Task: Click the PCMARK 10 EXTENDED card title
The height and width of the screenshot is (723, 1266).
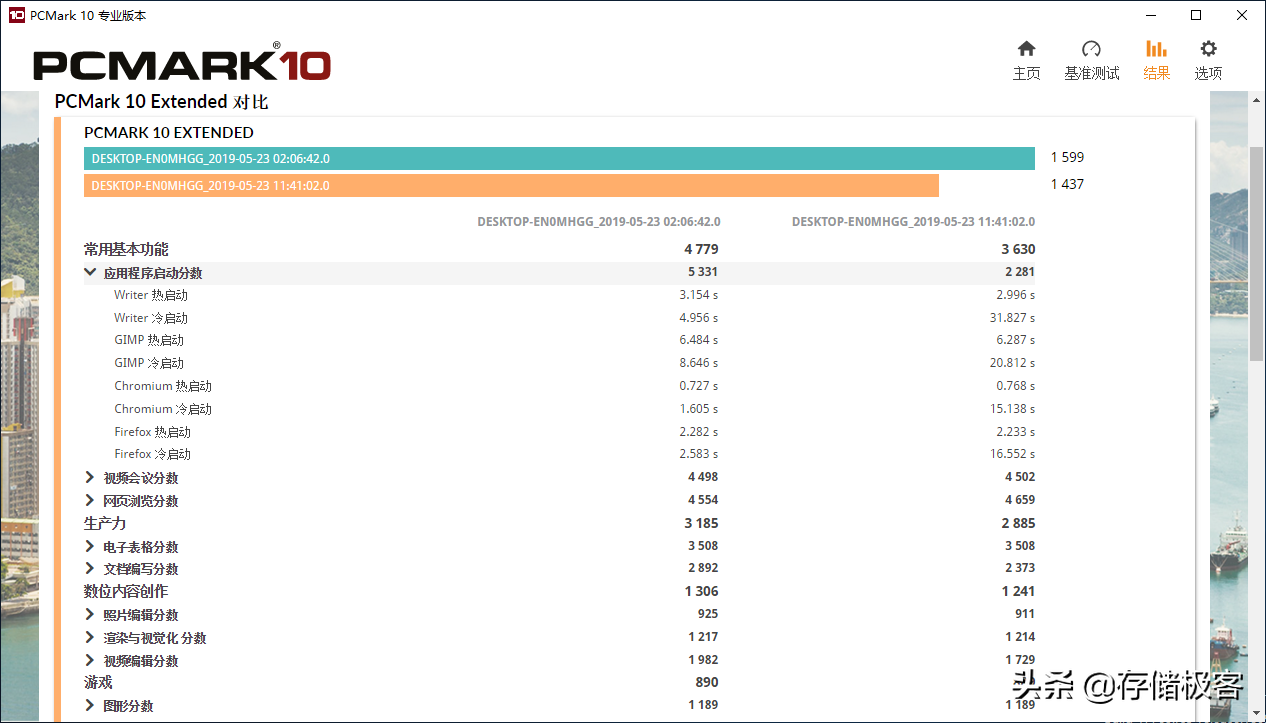Action: click(x=169, y=132)
